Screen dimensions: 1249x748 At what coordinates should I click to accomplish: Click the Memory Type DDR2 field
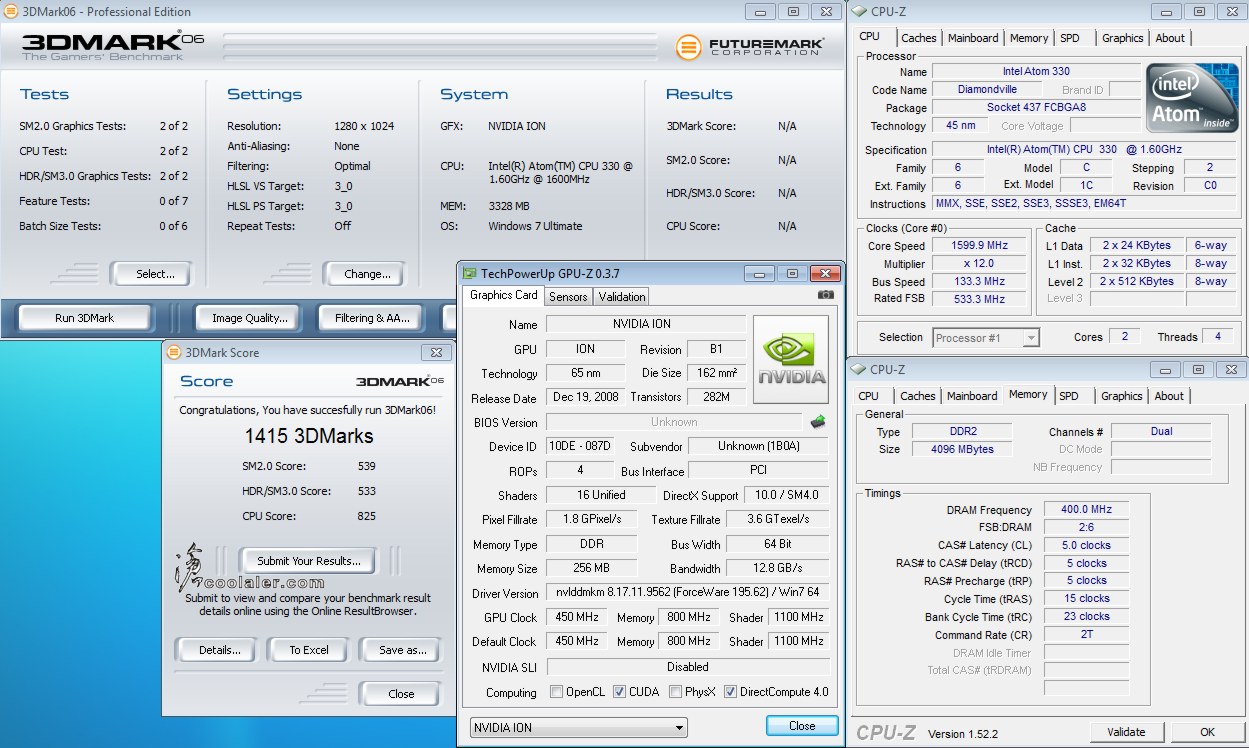point(964,432)
